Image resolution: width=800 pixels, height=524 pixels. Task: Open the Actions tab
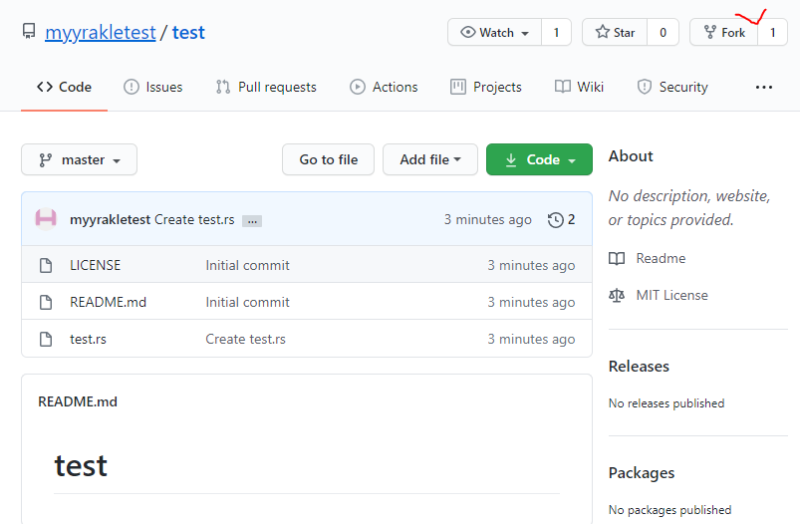click(x=384, y=87)
